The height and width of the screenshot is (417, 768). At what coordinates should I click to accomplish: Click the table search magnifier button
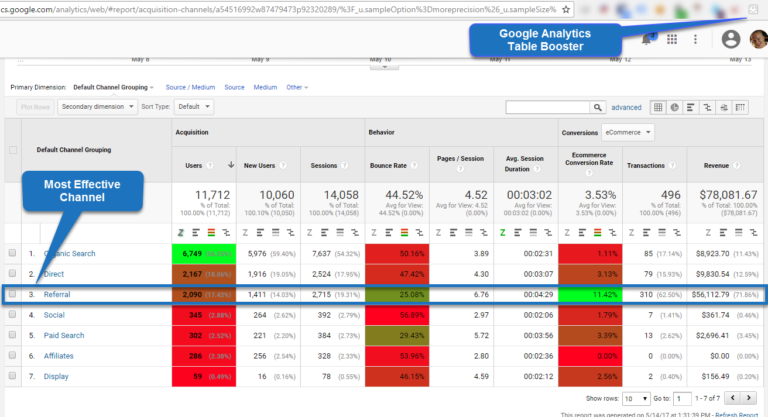(598, 107)
